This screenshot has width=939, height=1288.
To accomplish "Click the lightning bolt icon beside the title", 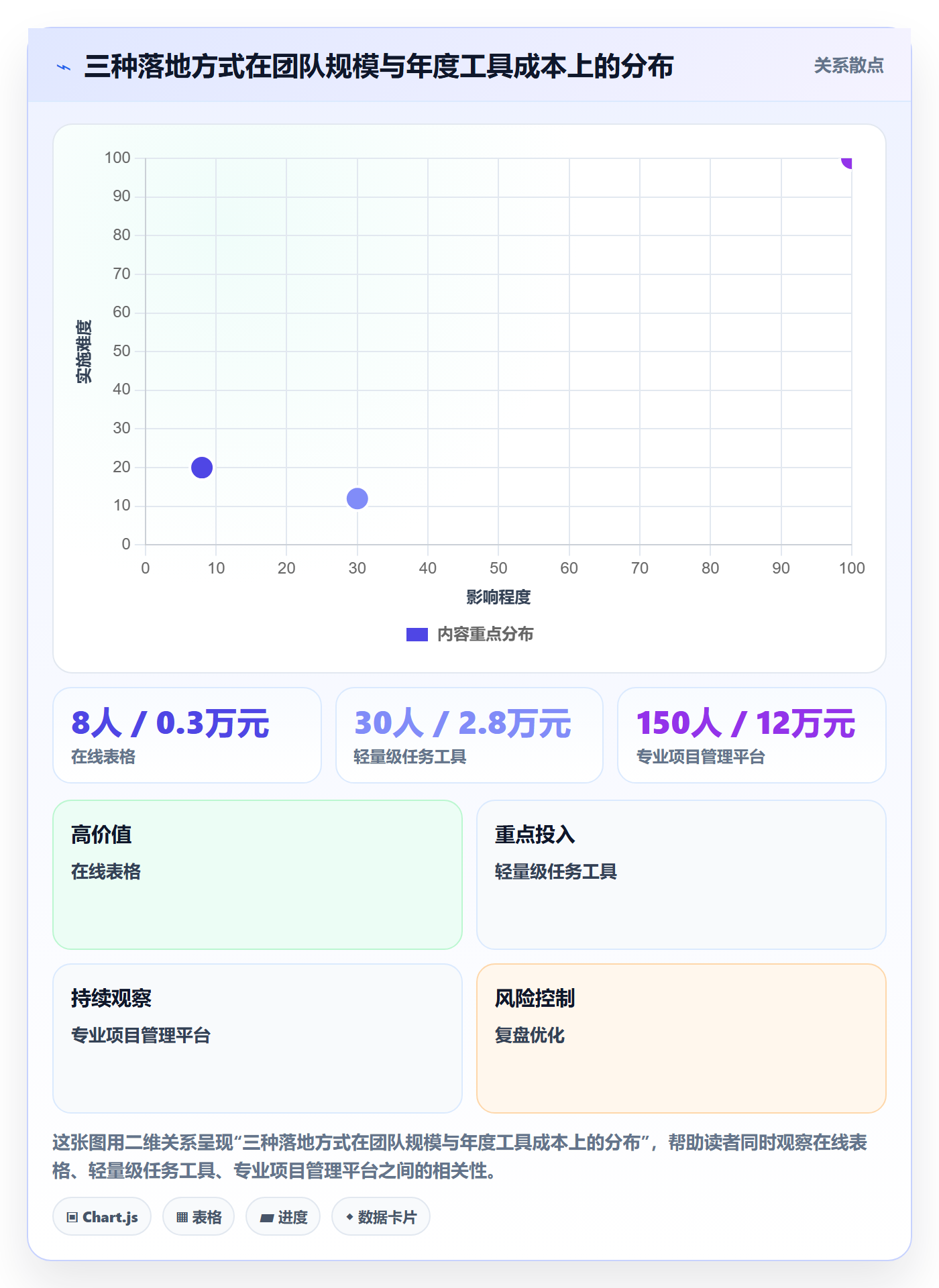I will [64, 67].
